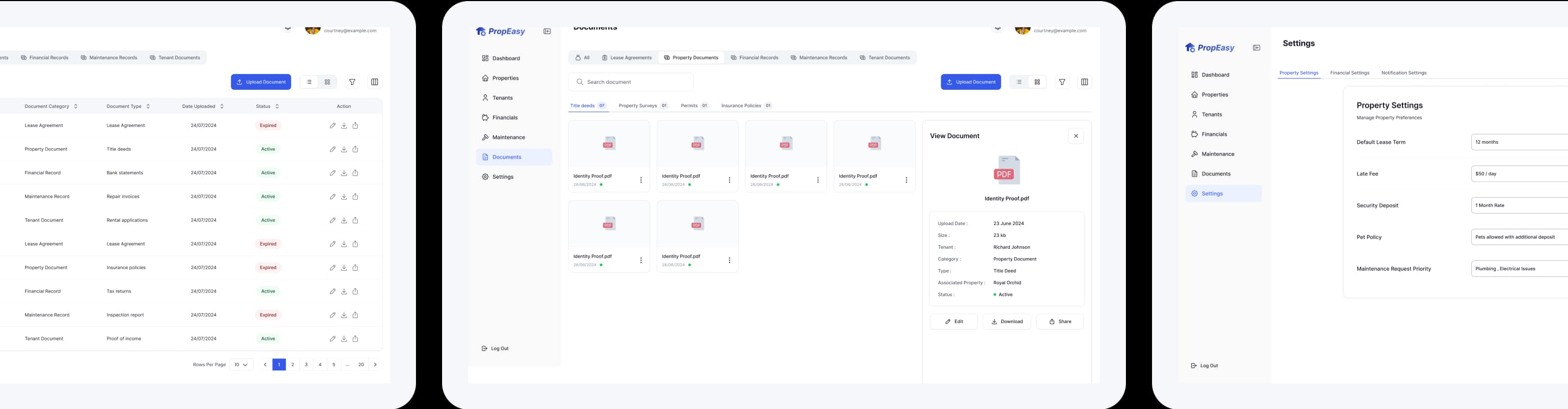Toggle grid view in left documents table
This screenshot has width=1568, height=409.
pyautogui.click(x=327, y=82)
